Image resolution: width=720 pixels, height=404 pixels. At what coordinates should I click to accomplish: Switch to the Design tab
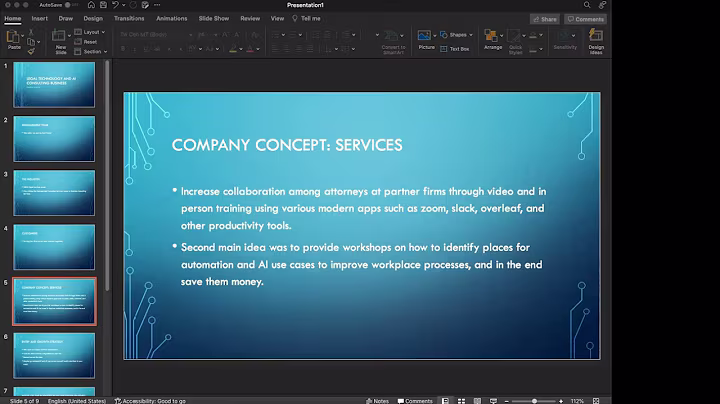pyautogui.click(x=93, y=18)
